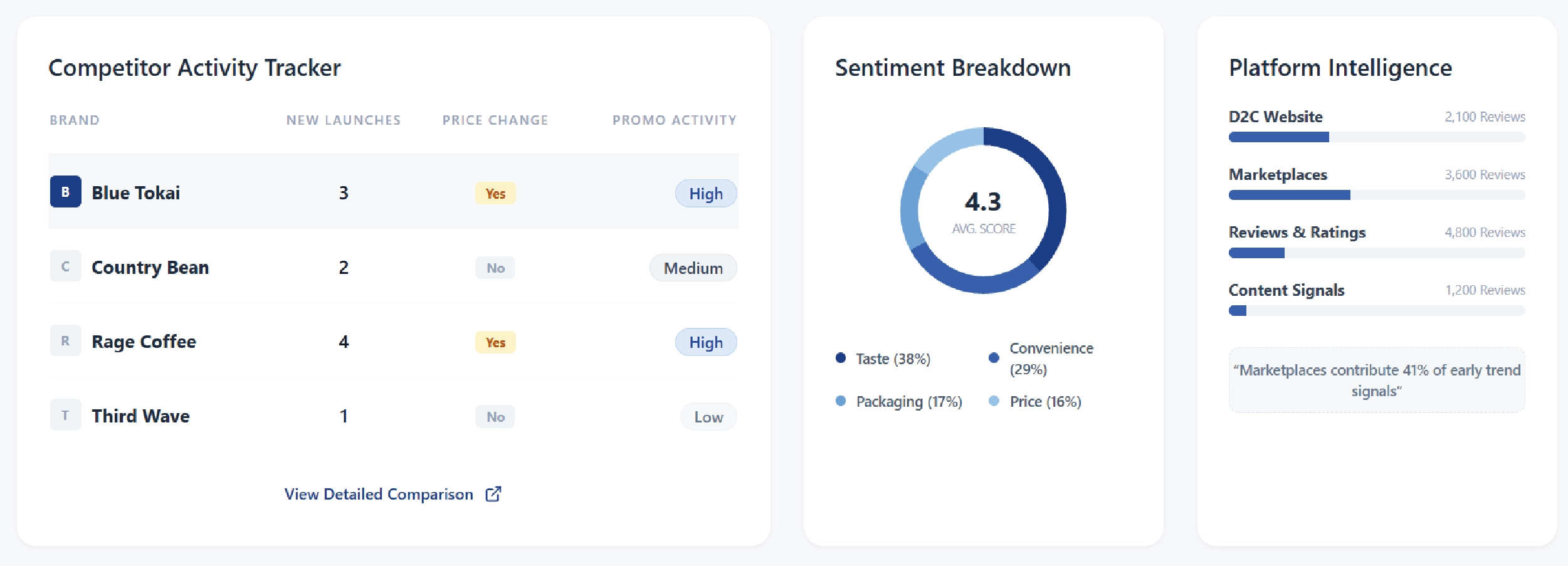Screen dimensions: 1568x566
Task: Click the Convenience legend dot
Action: (994, 358)
